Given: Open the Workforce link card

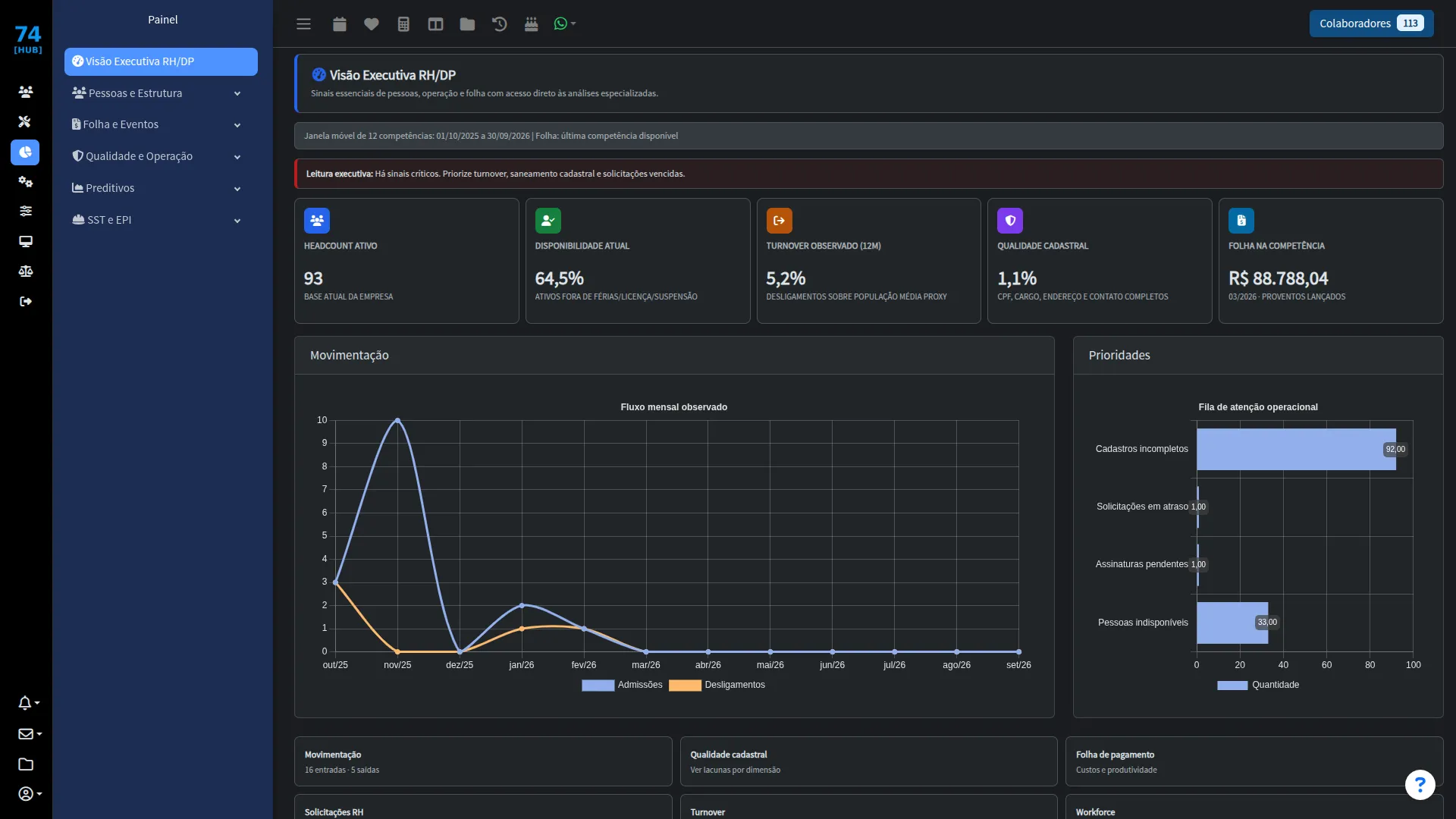Looking at the screenshot, I should [1254, 807].
